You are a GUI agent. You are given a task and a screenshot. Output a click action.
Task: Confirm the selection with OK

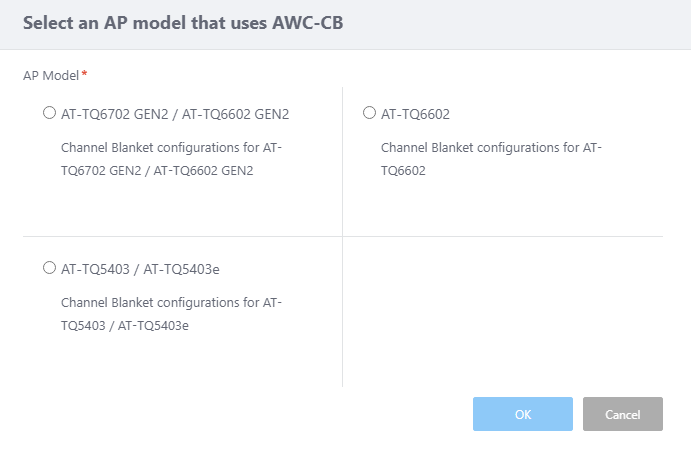[522, 414]
